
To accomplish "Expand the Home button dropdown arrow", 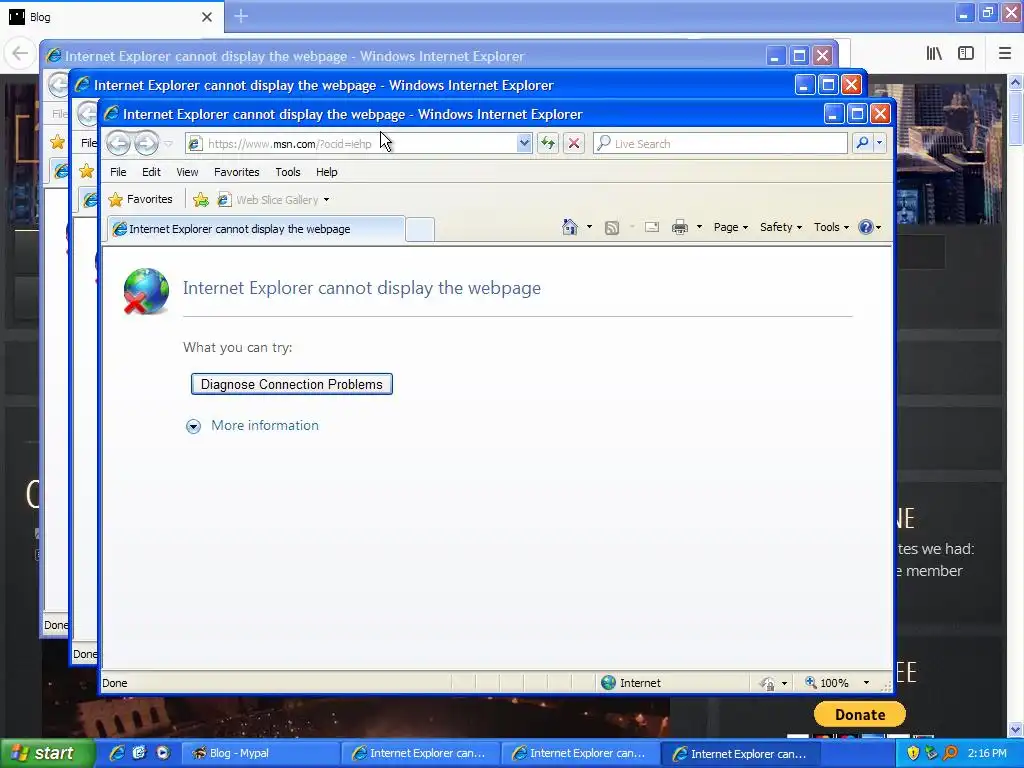I will pyautogui.click(x=589, y=227).
